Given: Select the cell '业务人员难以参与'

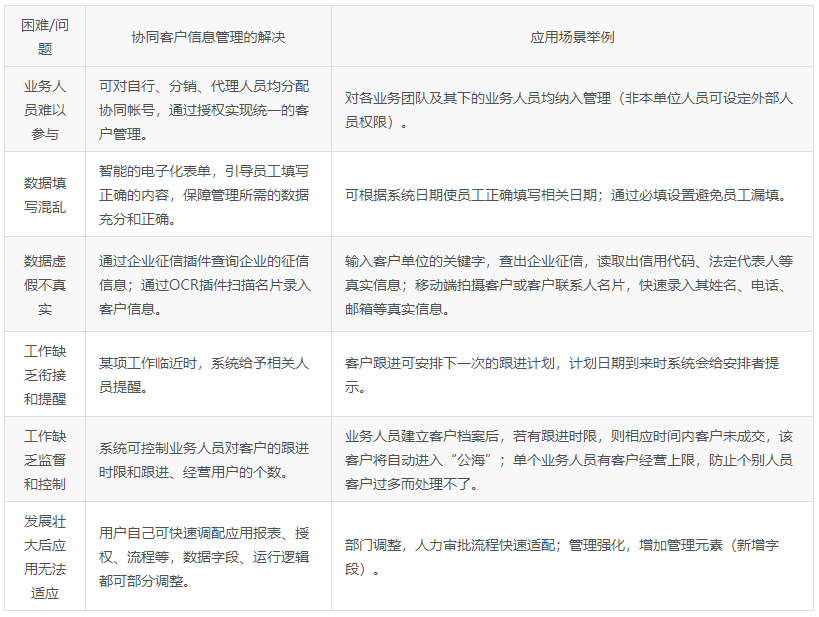Looking at the screenshot, I should coord(45,109).
